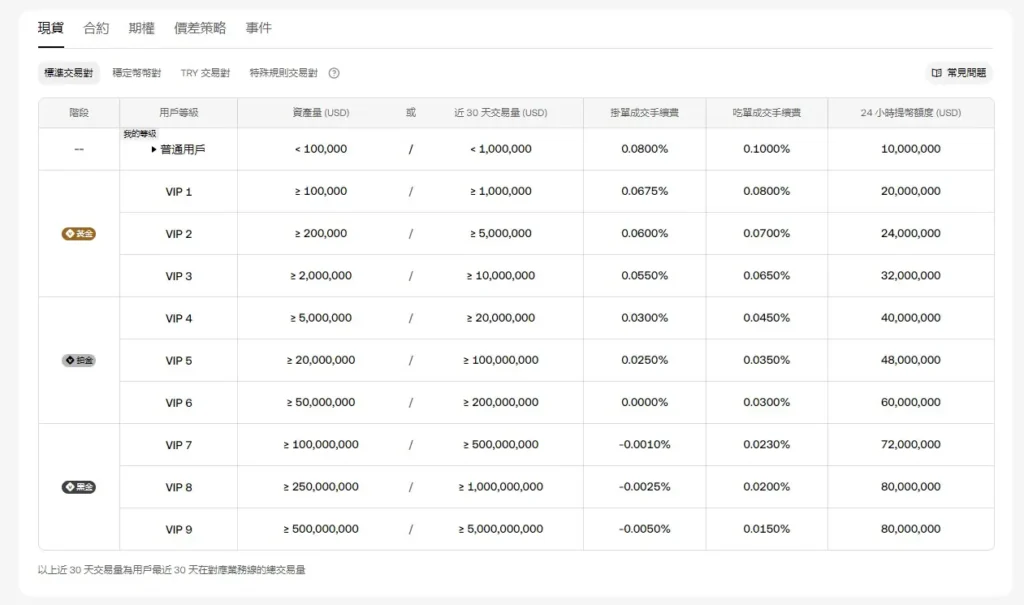
Task: Select the 標準交易對 sub-tab
Action: coord(69,73)
